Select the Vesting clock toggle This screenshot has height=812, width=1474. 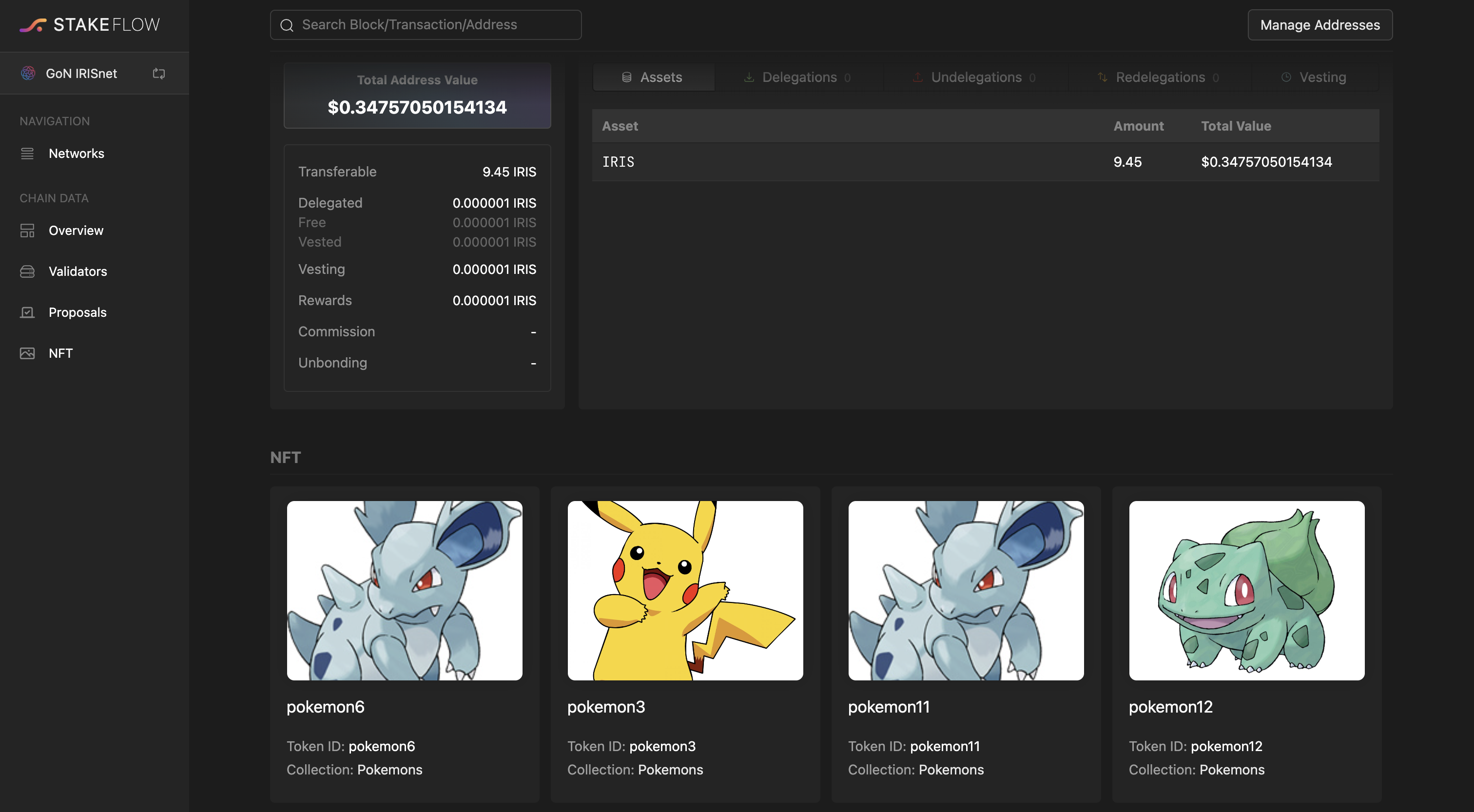pos(1286,77)
